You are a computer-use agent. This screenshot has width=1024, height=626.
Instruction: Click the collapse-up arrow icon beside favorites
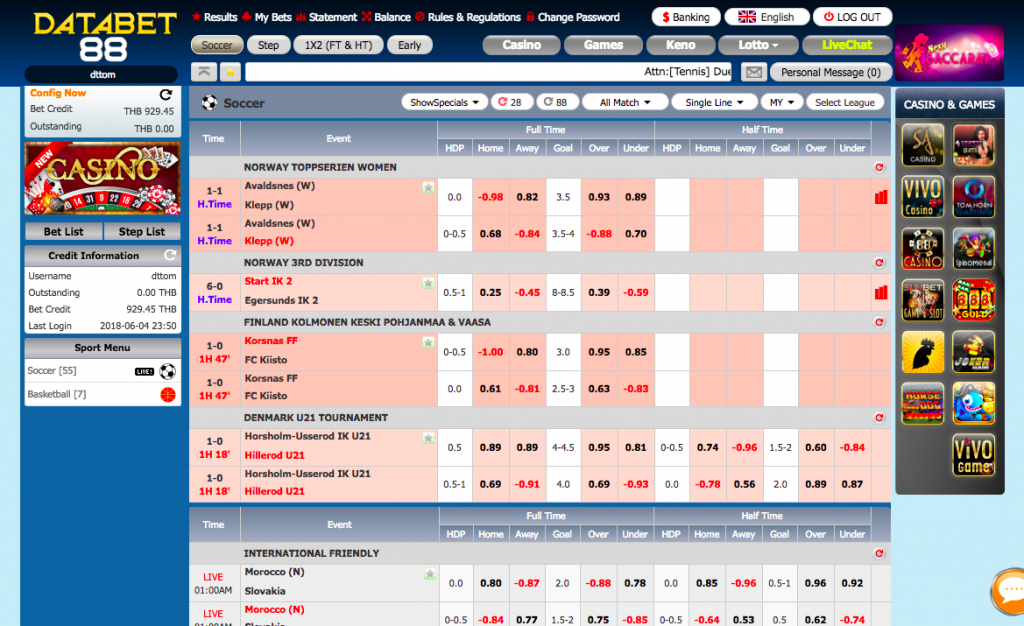[204, 72]
